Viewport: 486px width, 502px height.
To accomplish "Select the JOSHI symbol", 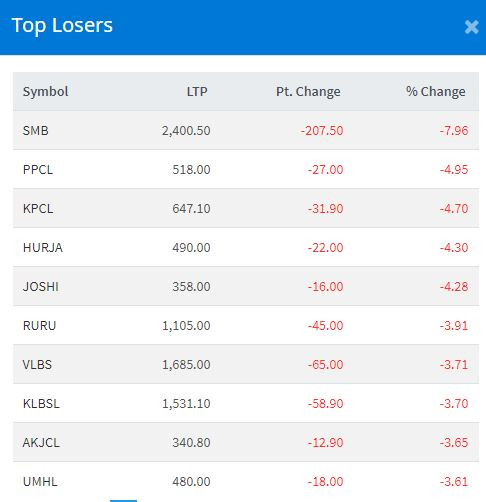I will [x=41, y=286].
